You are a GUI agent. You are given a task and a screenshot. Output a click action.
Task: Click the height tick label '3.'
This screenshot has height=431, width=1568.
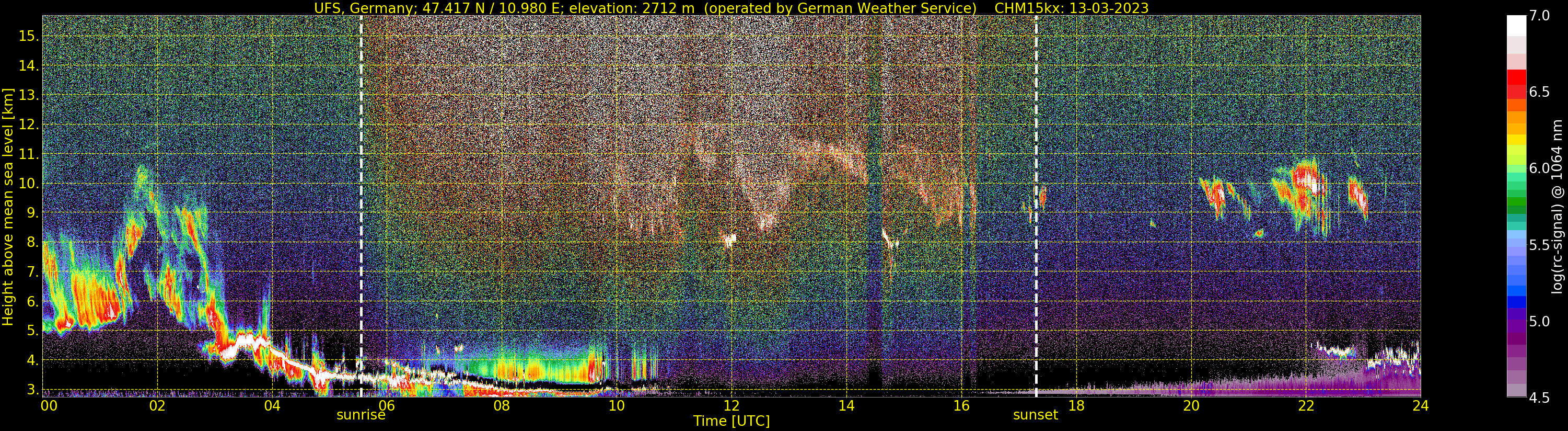[x=32, y=390]
